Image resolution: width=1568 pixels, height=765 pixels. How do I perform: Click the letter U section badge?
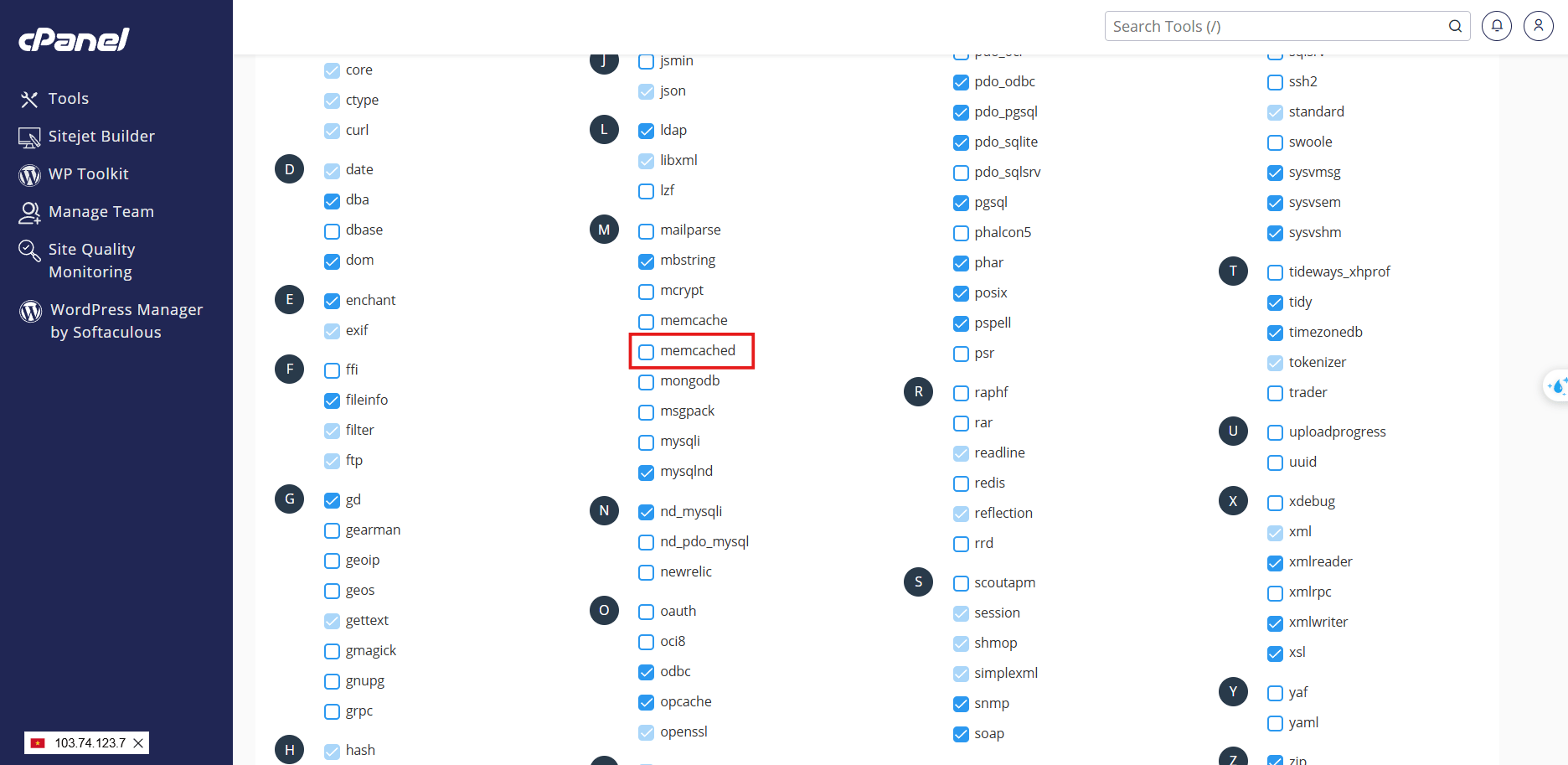tap(1233, 431)
